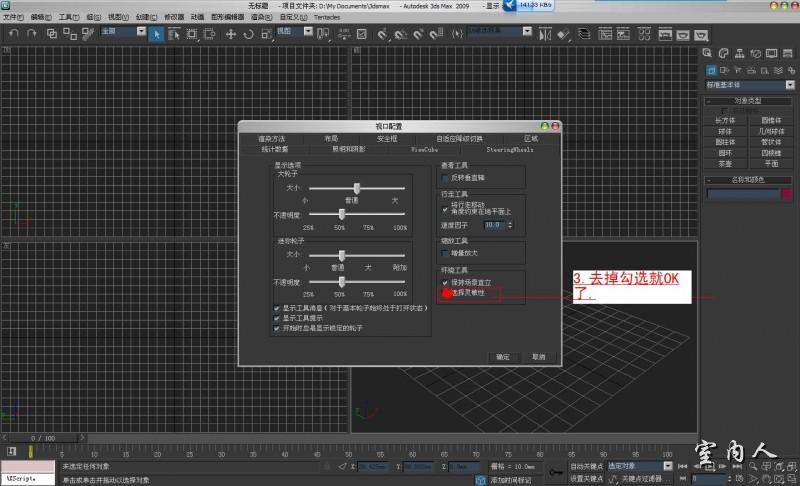The image size is (800, 486).
Task: Open the 标准基本体 dropdown
Action: pos(750,87)
